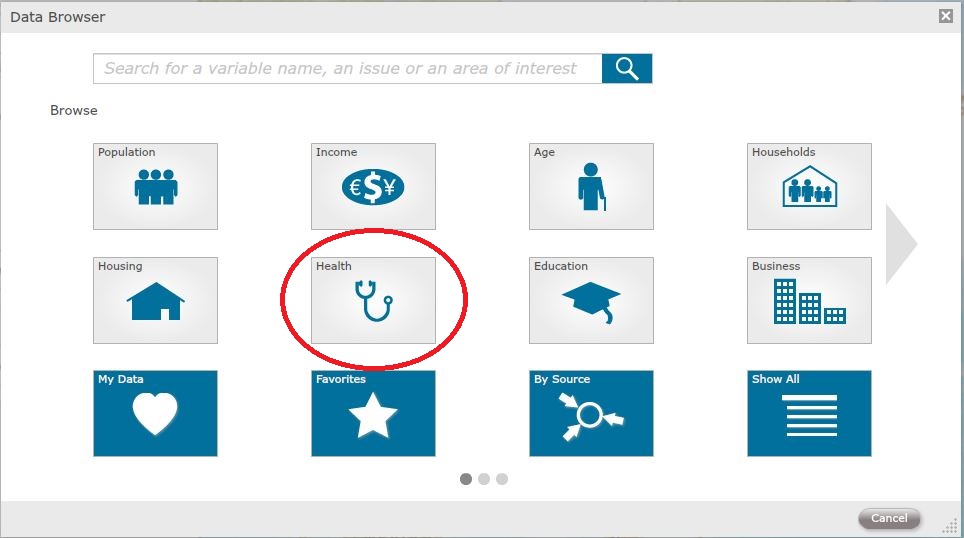
Task: Select the second page indicator dot
Action: pos(484,479)
